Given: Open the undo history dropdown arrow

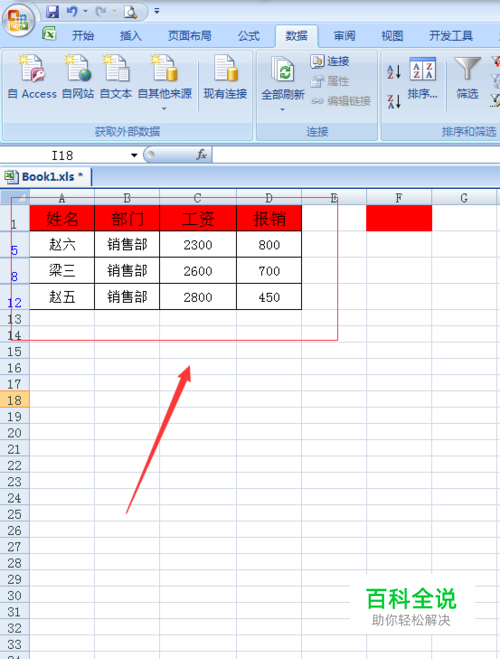Looking at the screenshot, I should [85, 12].
